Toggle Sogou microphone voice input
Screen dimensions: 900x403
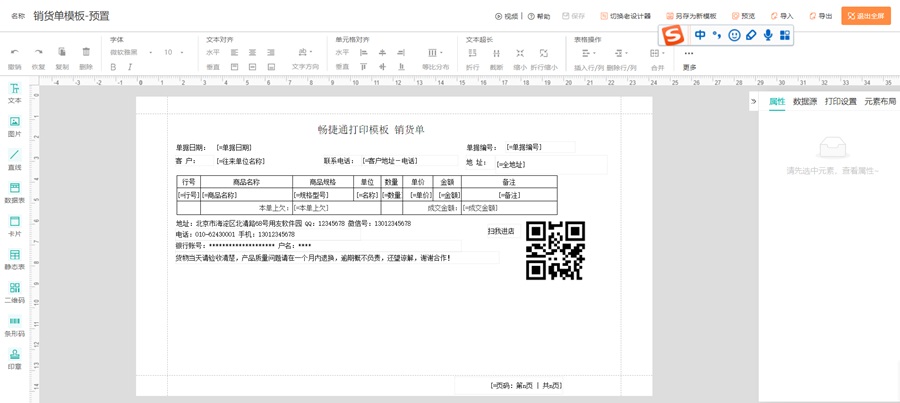tap(768, 35)
